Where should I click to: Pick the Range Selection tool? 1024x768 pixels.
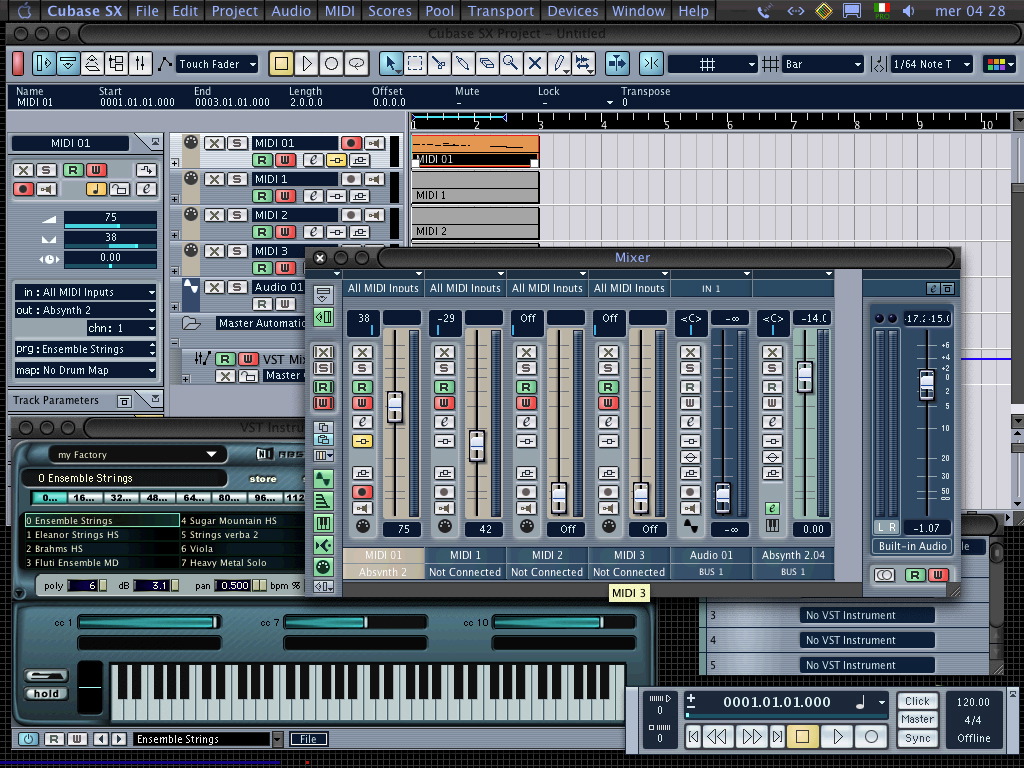[415, 64]
